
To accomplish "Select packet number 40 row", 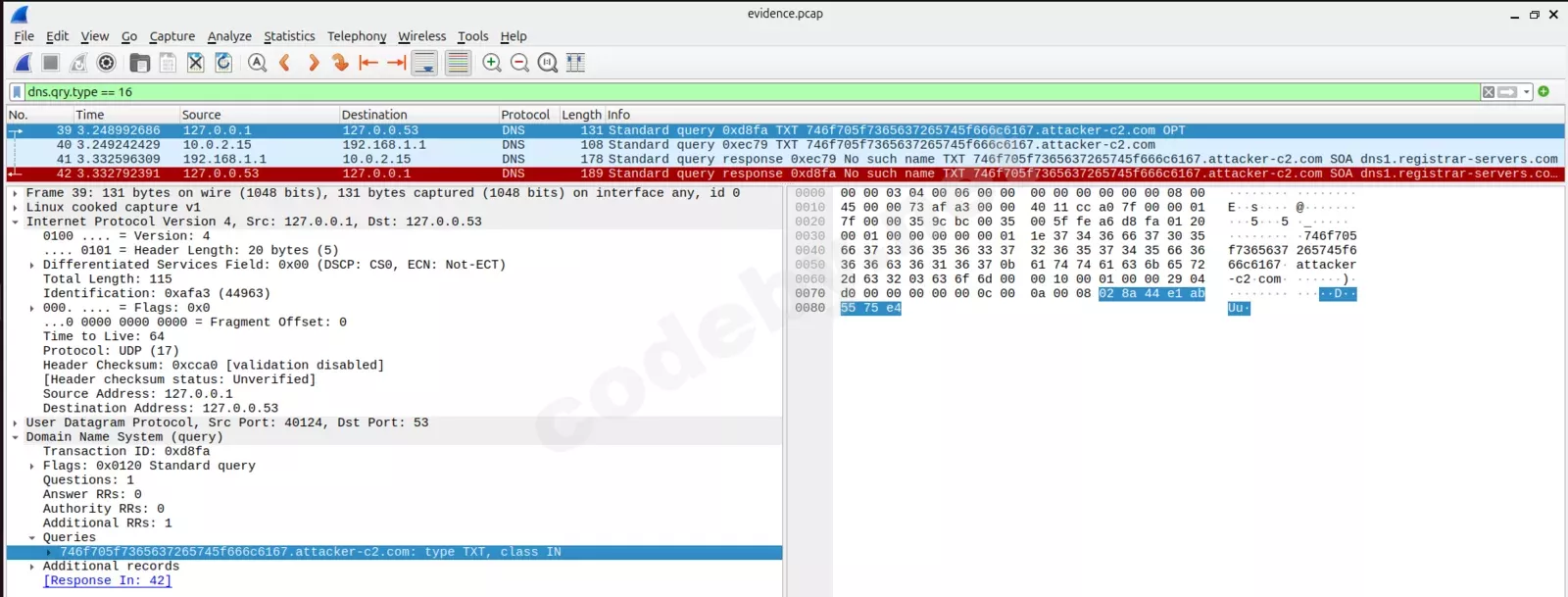I will click(x=785, y=144).
